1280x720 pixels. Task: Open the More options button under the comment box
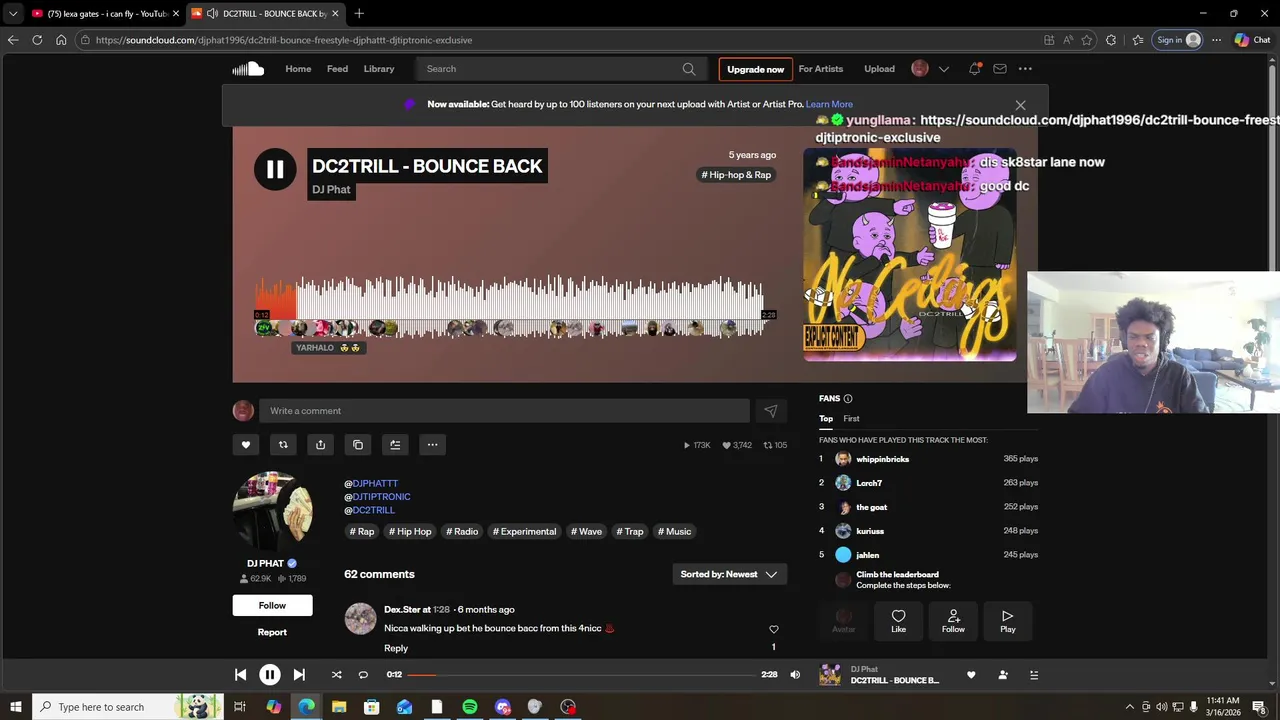pyautogui.click(x=432, y=445)
